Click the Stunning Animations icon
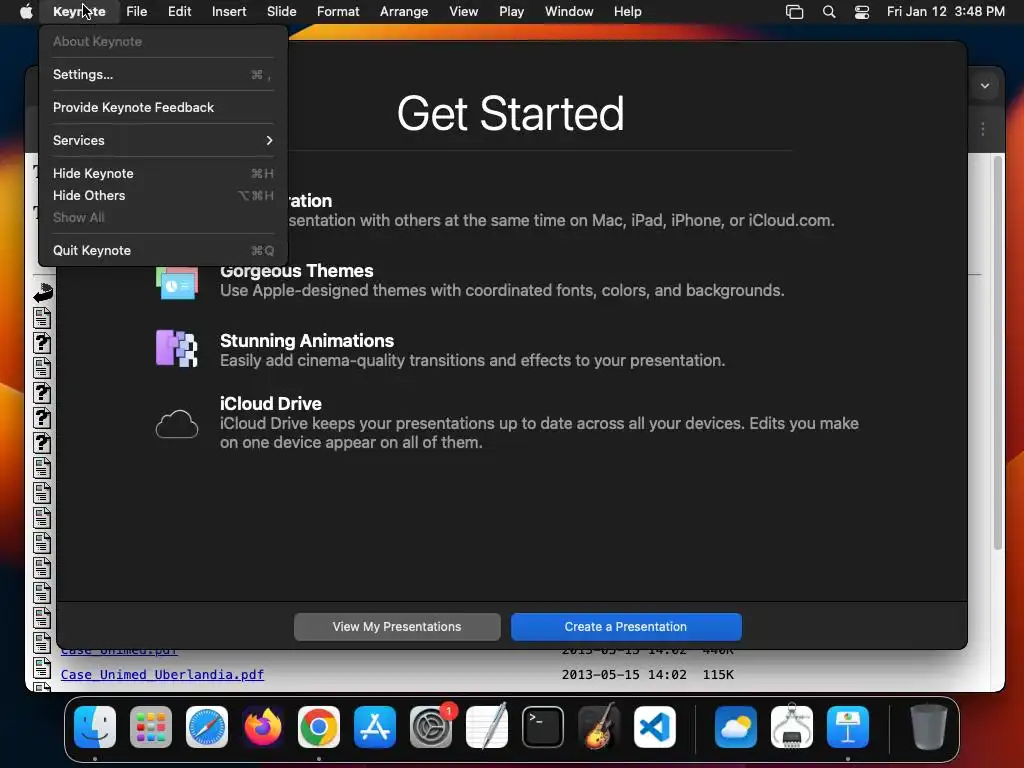The image size is (1024, 768). pos(176,349)
